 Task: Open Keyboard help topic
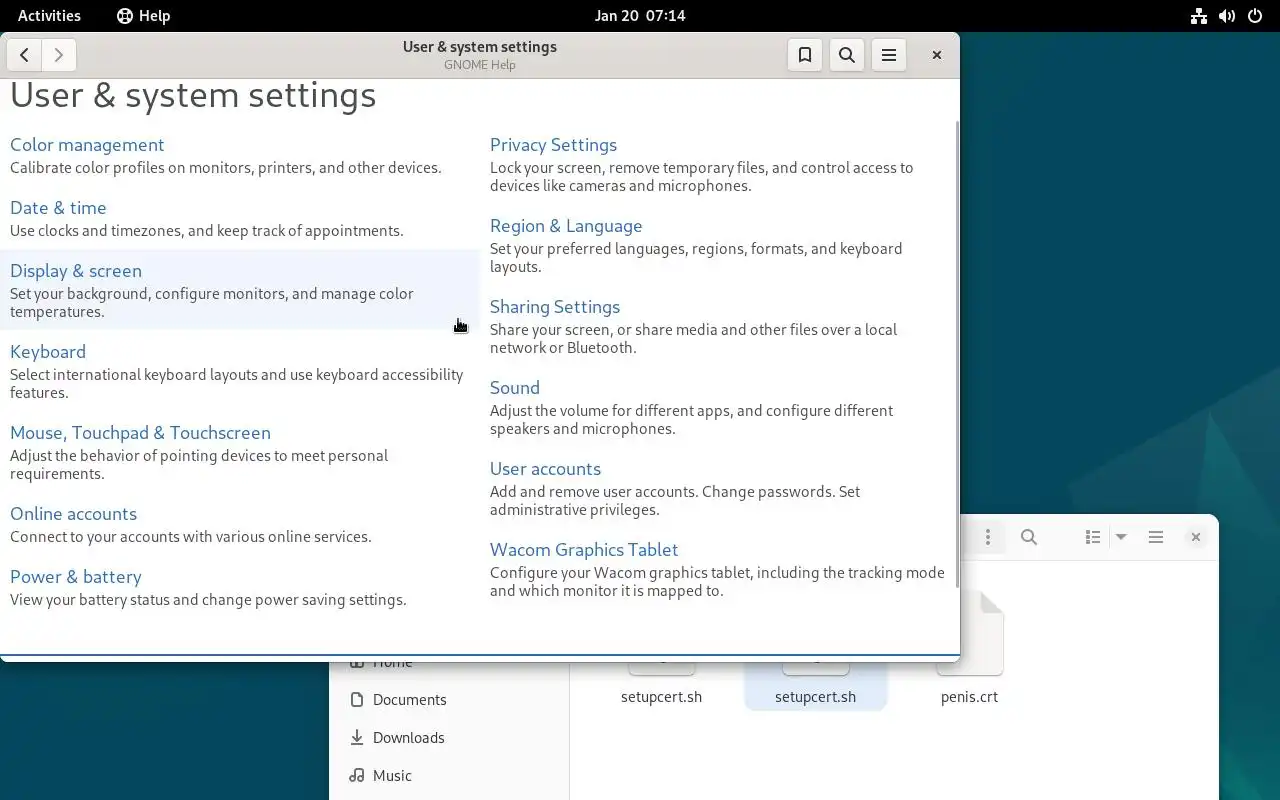48,352
